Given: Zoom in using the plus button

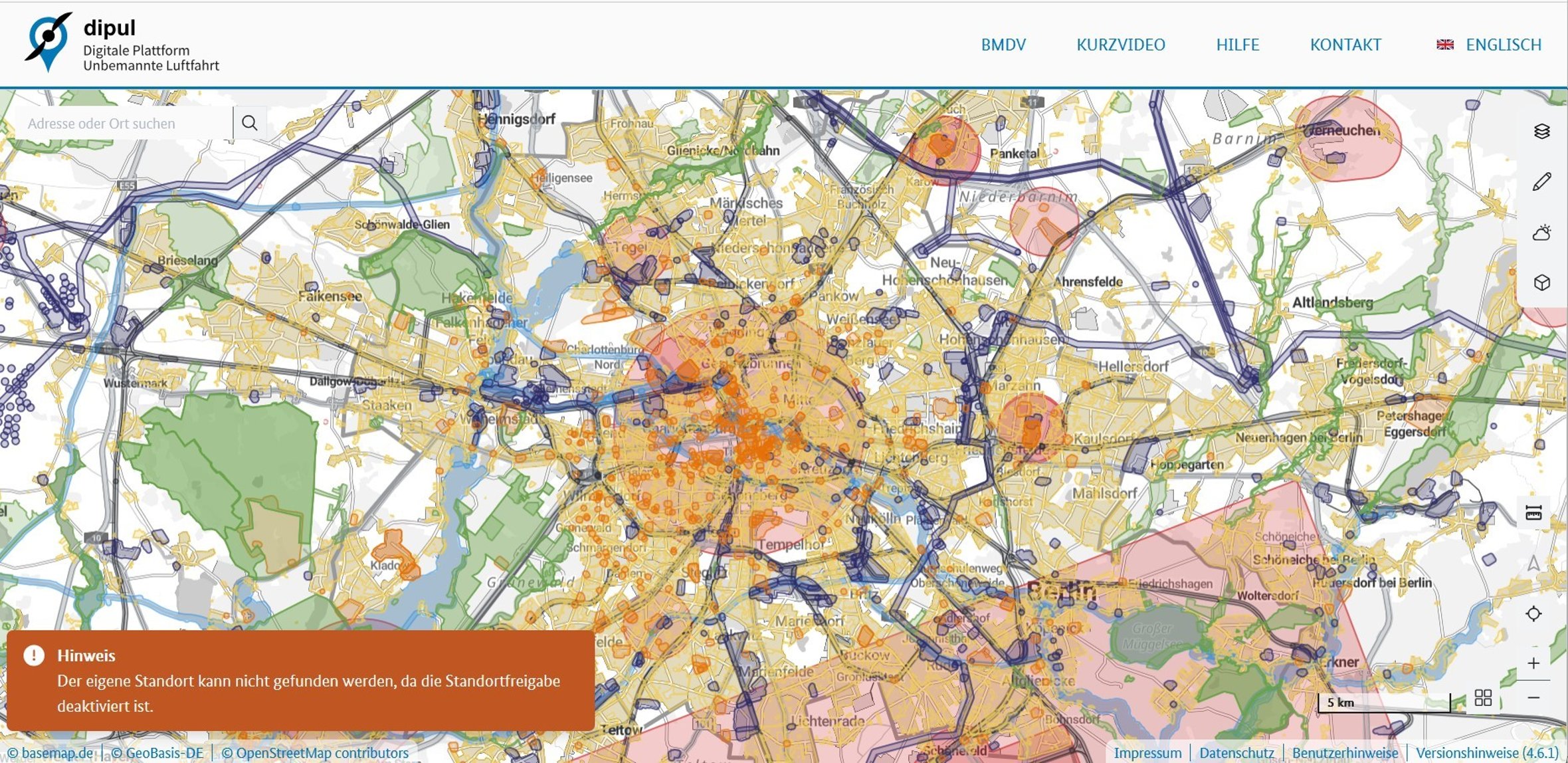Looking at the screenshot, I should (x=1534, y=663).
